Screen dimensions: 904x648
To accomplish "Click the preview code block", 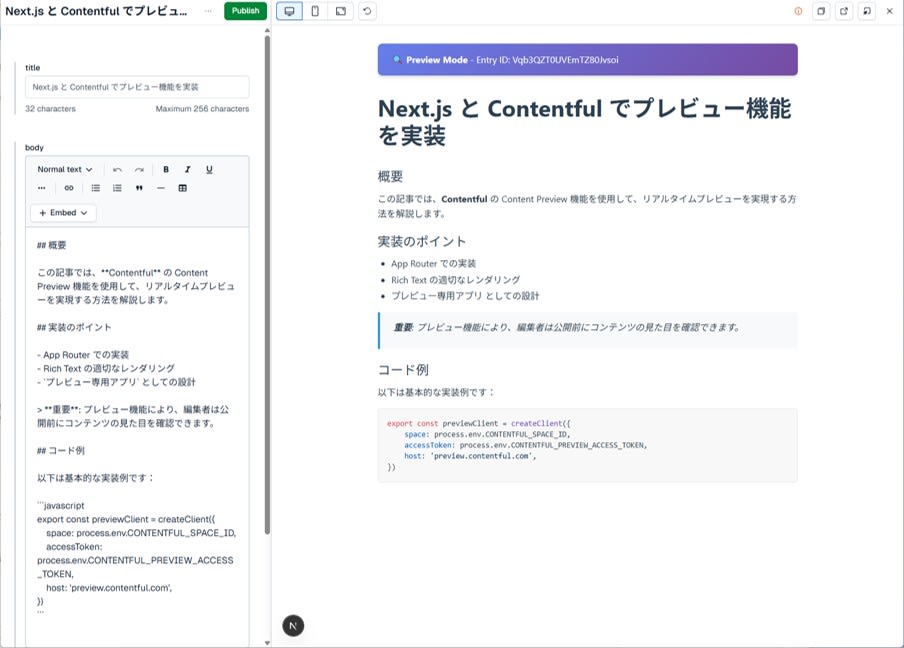I will 587,445.
